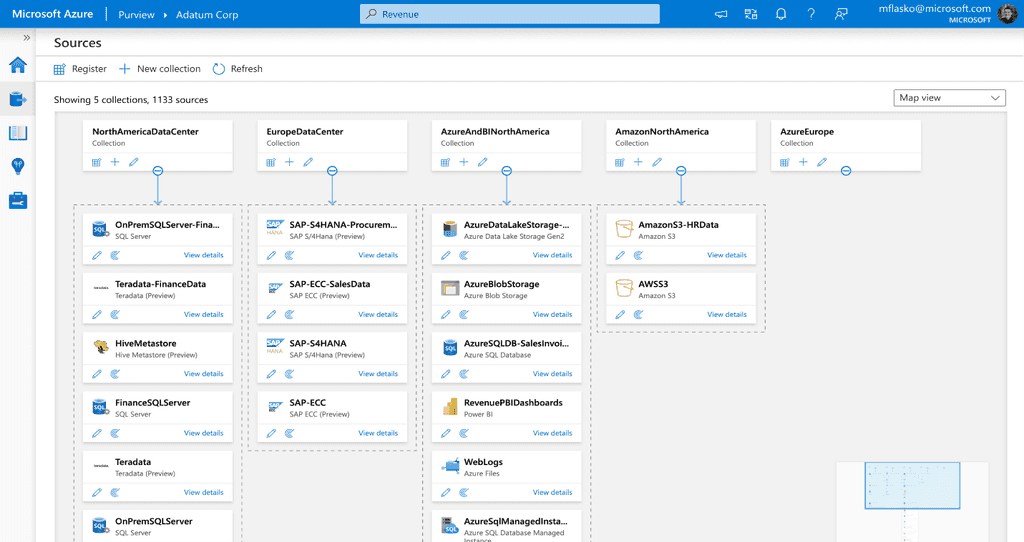
Task: View details of WebLogs source
Action: [552, 492]
